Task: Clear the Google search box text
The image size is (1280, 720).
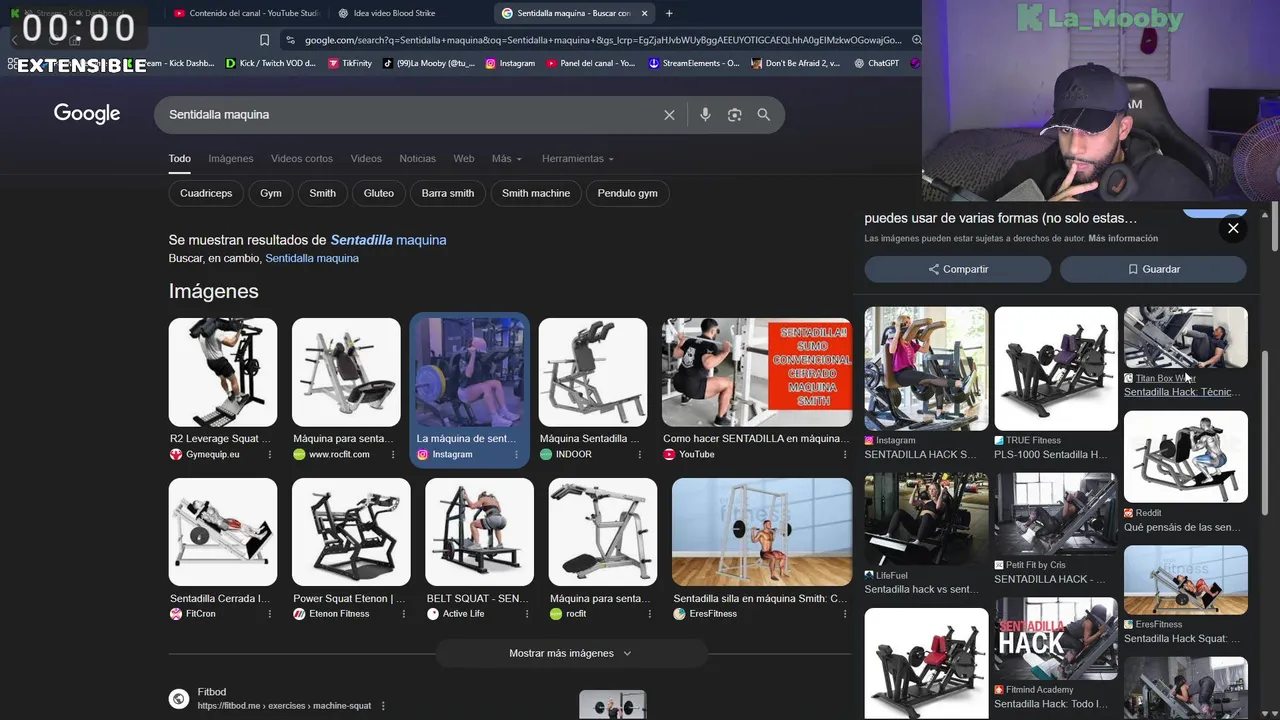Action: point(669,115)
